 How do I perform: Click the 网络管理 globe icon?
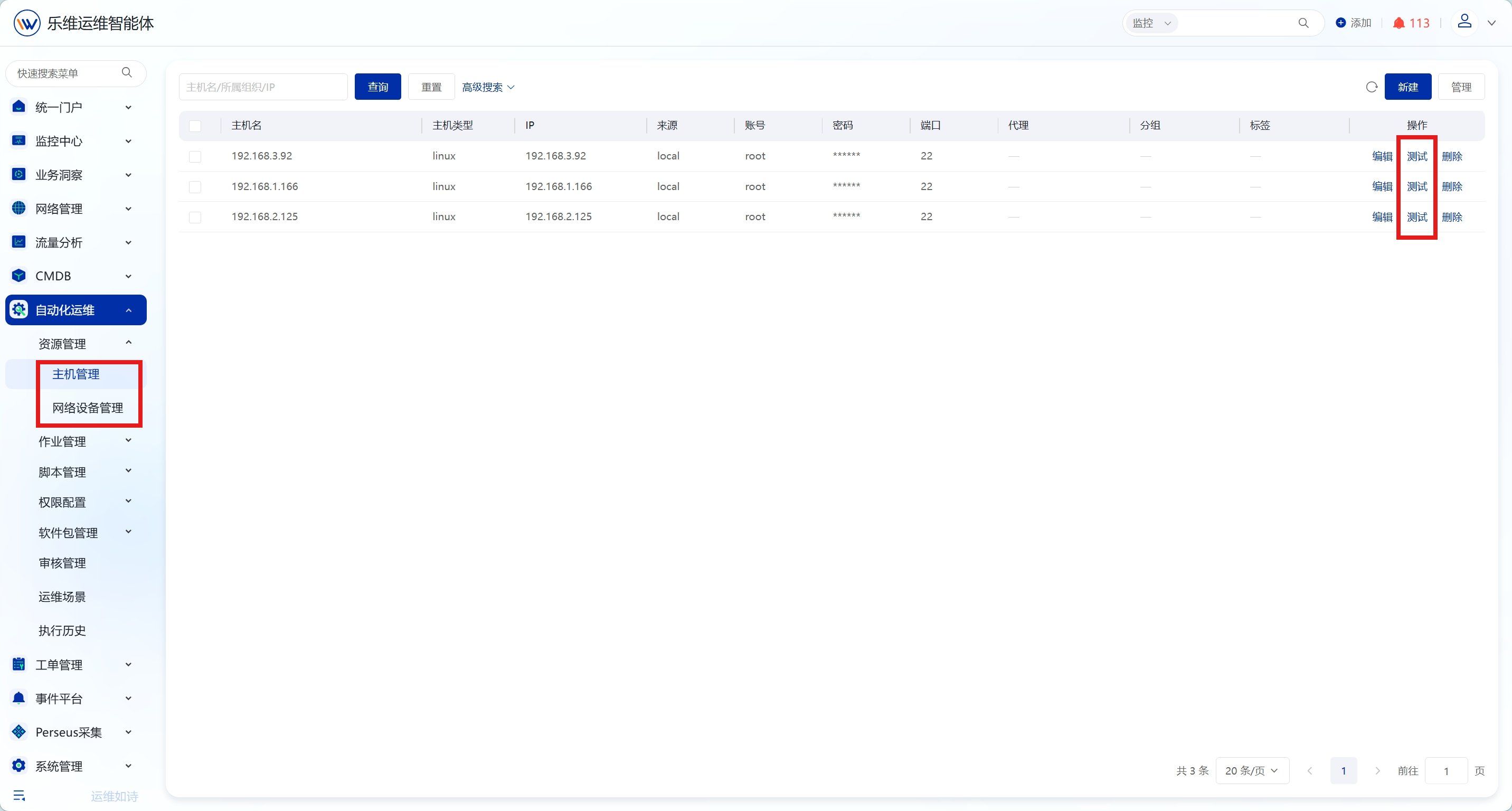click(19, 209)
